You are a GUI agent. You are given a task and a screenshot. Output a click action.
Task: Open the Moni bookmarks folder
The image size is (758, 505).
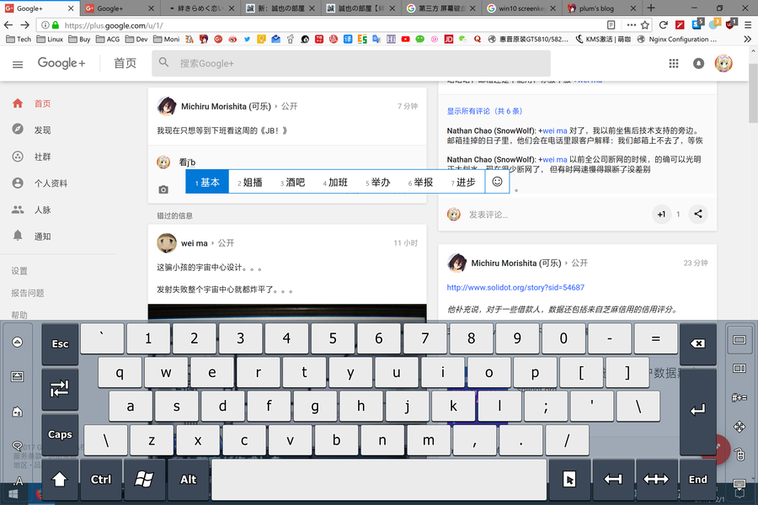coord(166,39)
